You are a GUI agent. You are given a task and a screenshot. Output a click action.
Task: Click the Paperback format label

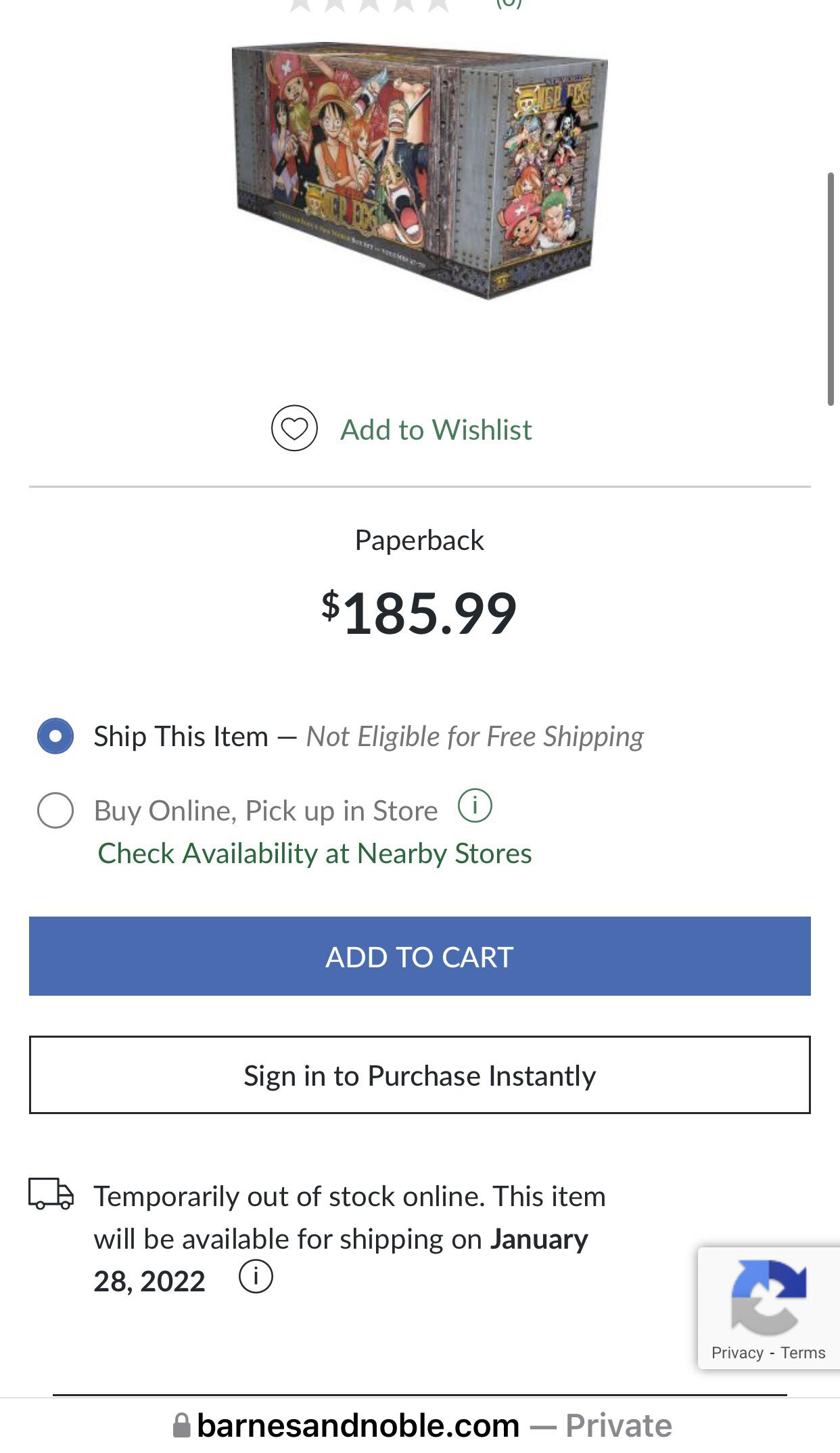point(419,540)
